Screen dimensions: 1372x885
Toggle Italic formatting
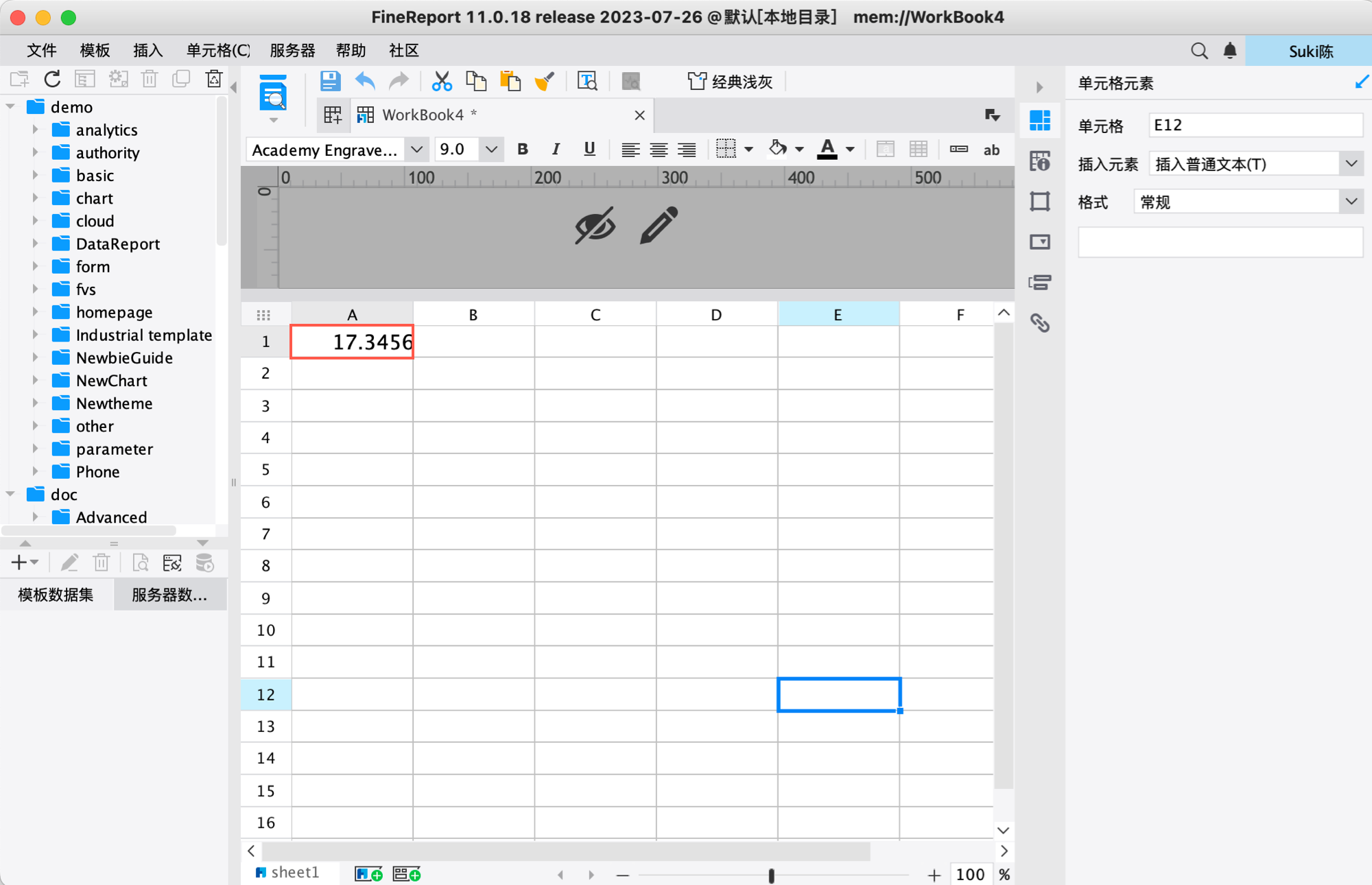(556, 150)
